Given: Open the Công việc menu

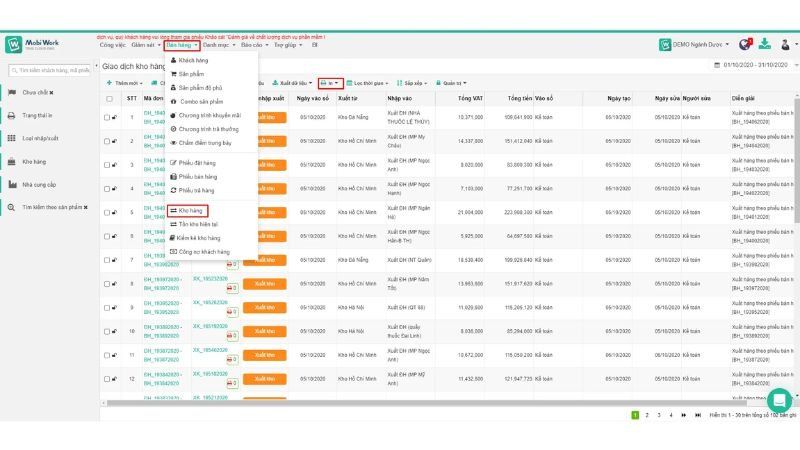Looking at the screenshot, I should [x=112, y=45].
